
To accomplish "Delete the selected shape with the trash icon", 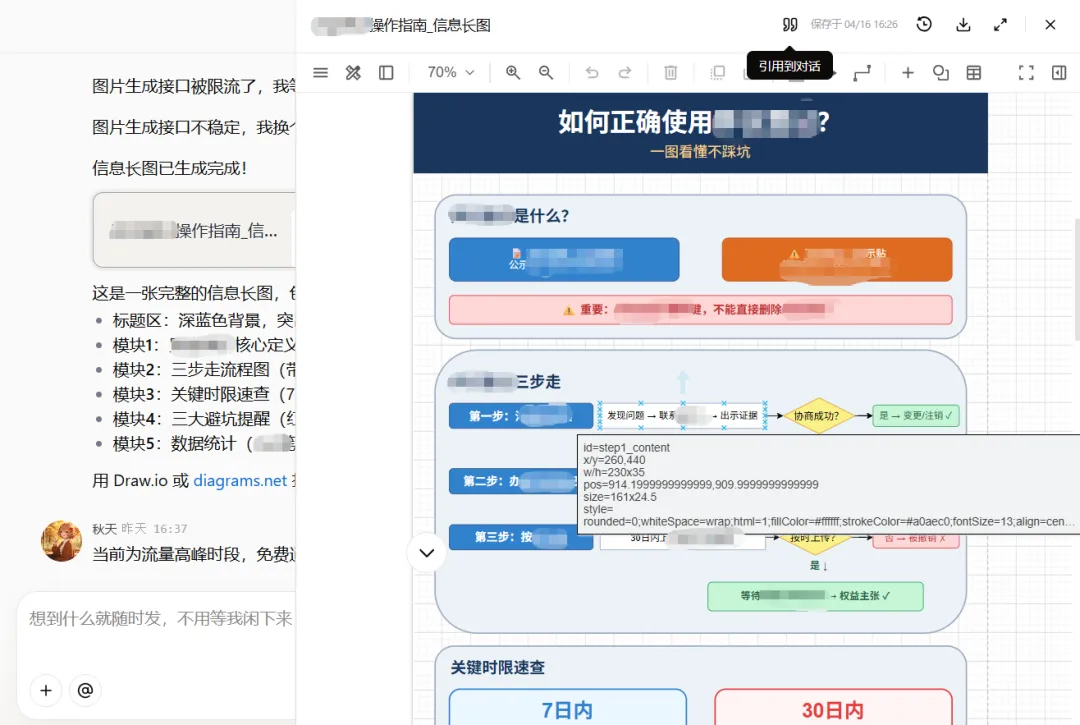I will [671, 72].
